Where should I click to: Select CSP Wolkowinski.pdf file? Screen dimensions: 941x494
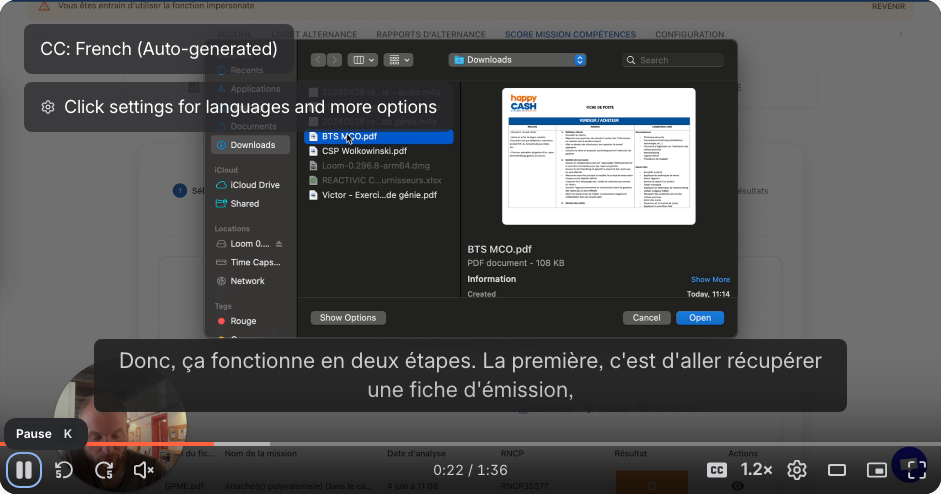[379, 151]
